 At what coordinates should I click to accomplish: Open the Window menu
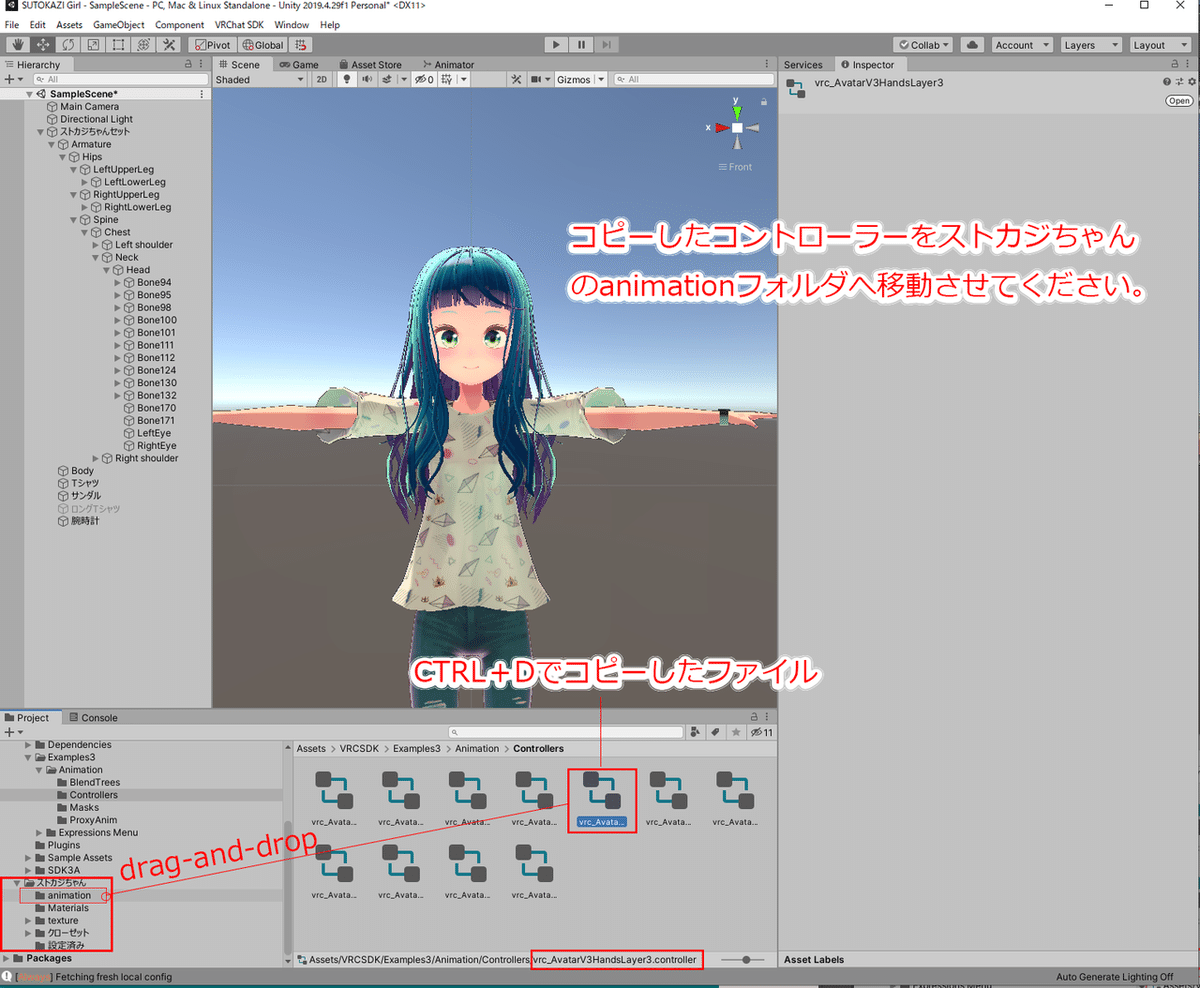coord(291,24)
